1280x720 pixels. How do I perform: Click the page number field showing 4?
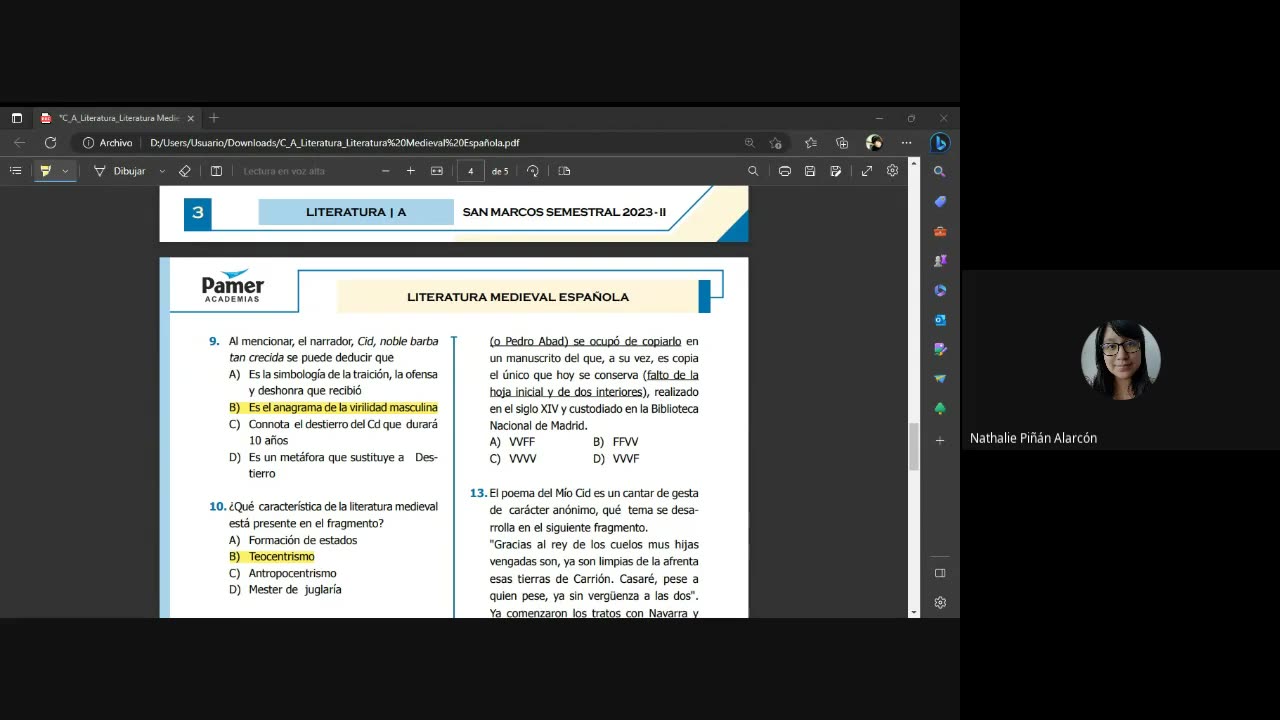click(x=471, y=171)
